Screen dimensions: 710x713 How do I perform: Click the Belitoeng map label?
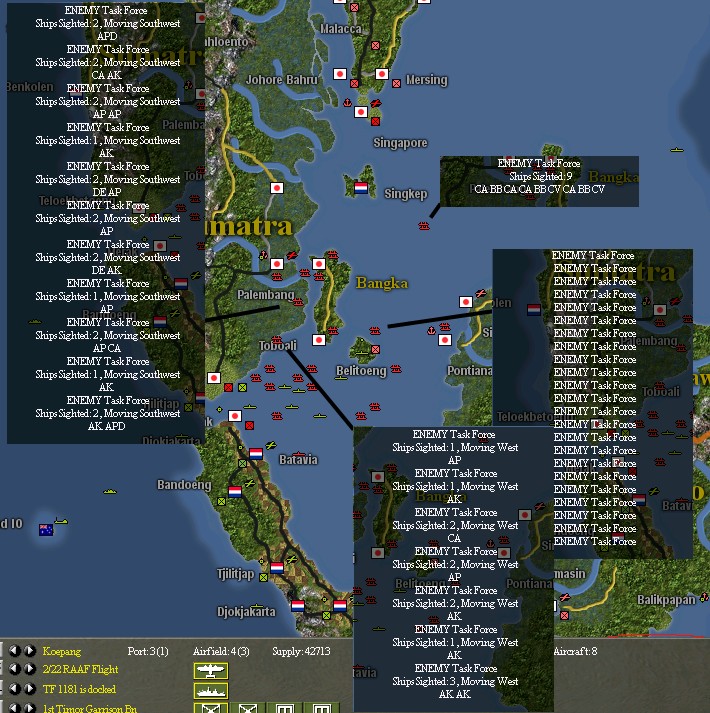coord(361,371)
